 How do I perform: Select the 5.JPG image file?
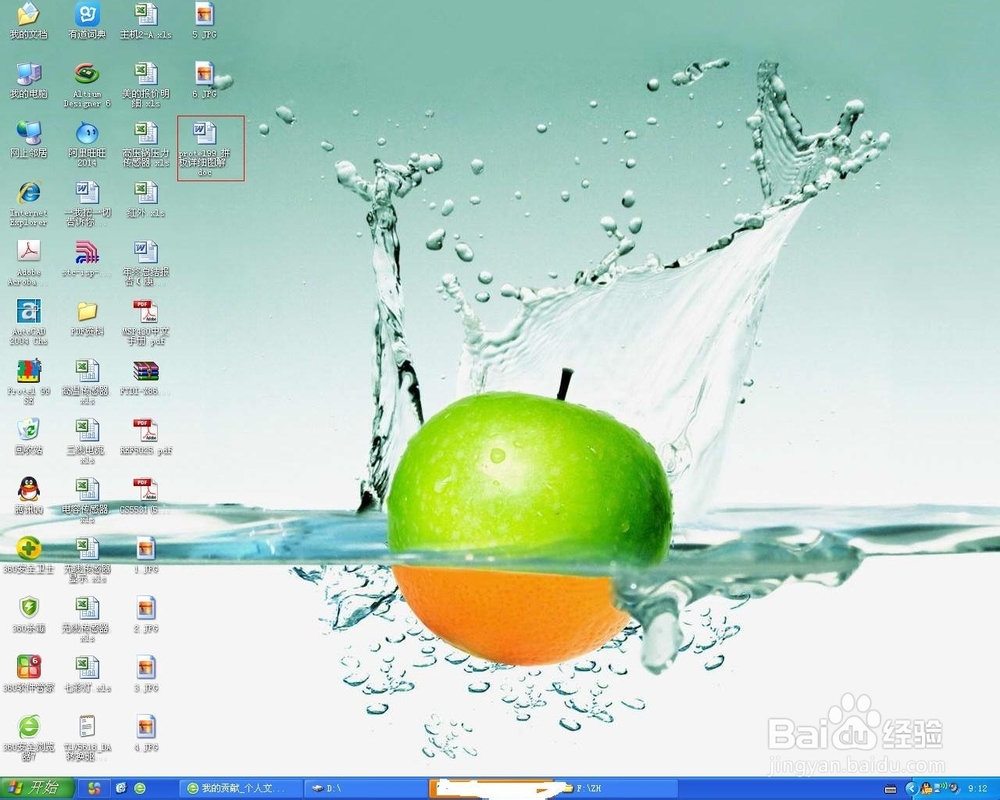click(204, 22)
